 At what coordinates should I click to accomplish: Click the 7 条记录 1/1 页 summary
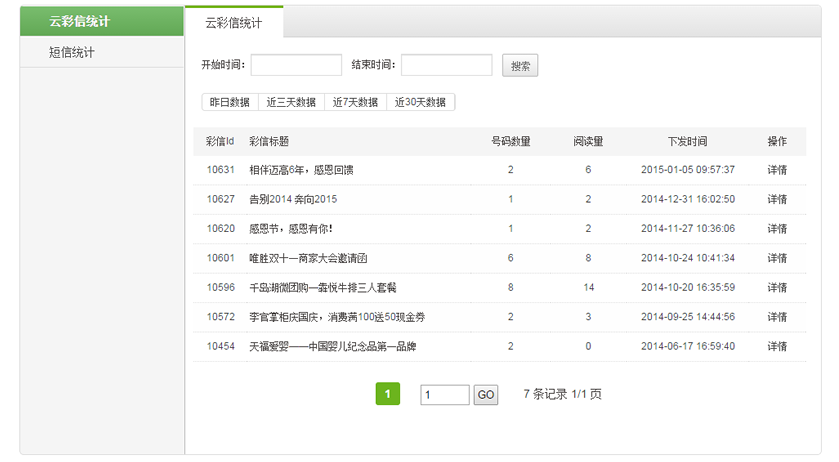point(562,395)
